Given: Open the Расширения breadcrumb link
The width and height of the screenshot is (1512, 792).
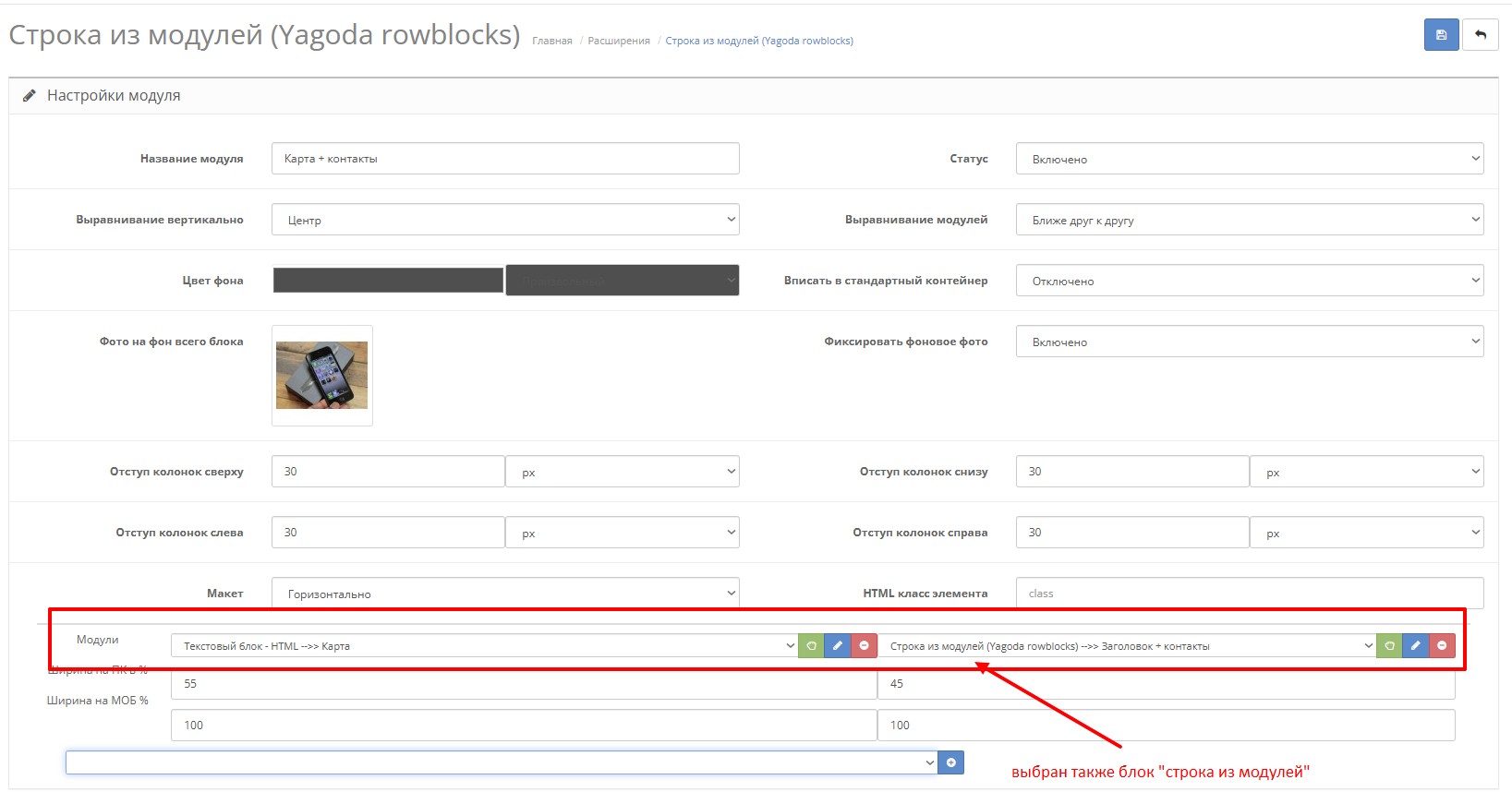Looking at the screenshot, I should coord(618,41).
